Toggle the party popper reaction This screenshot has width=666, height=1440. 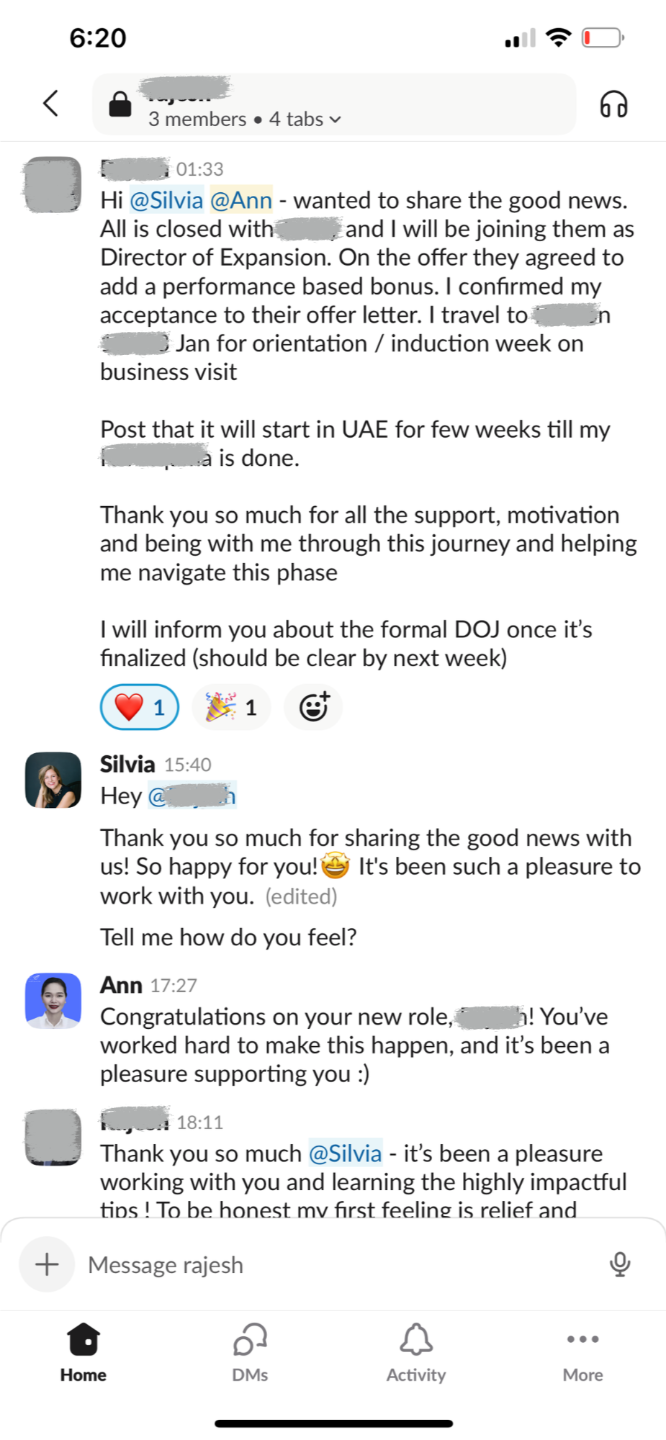coord(231,708)
